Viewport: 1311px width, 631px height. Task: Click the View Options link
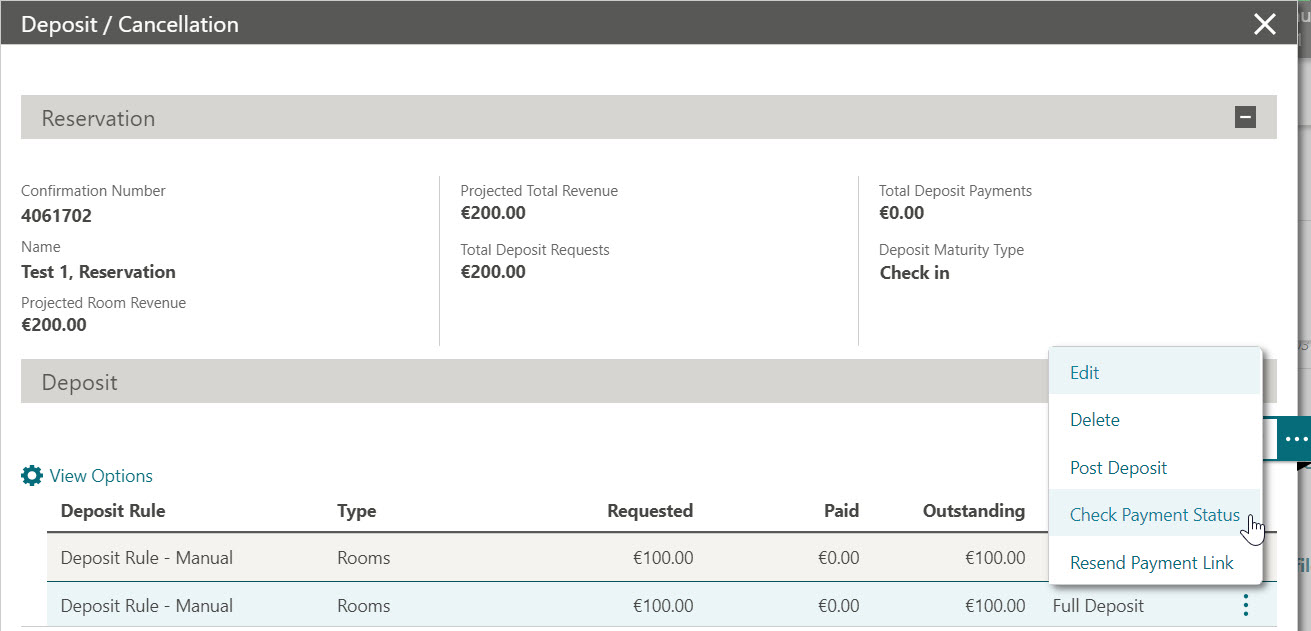pos(100,475)
